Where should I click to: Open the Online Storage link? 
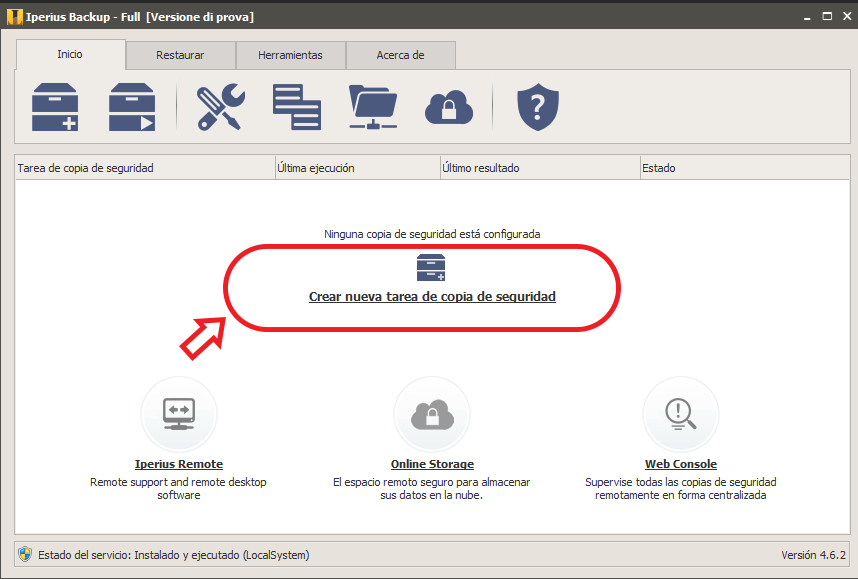432,464
